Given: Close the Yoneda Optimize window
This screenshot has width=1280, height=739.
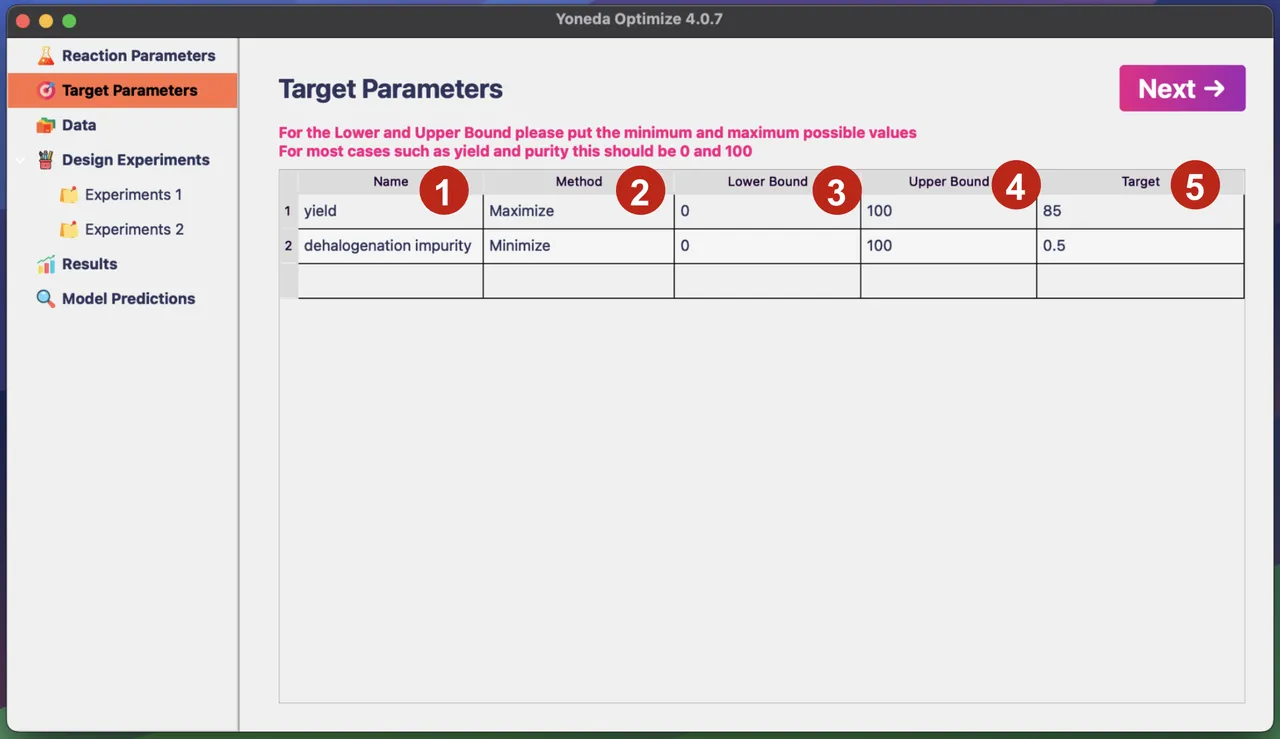Looking at the screenshot, I should click(x=23, y=20).
